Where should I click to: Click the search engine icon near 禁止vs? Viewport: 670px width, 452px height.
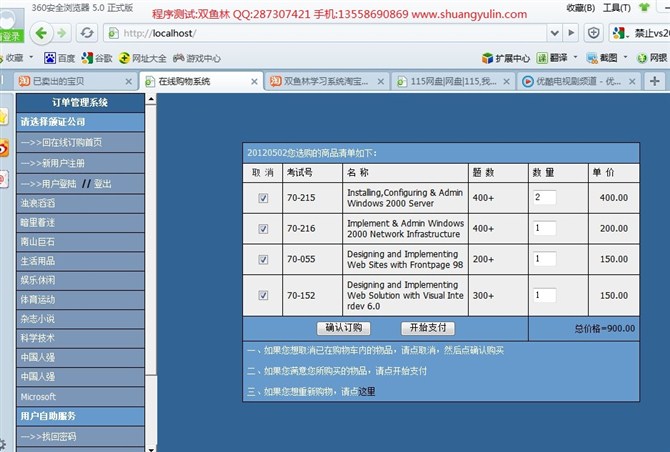[x=618, y=33]
